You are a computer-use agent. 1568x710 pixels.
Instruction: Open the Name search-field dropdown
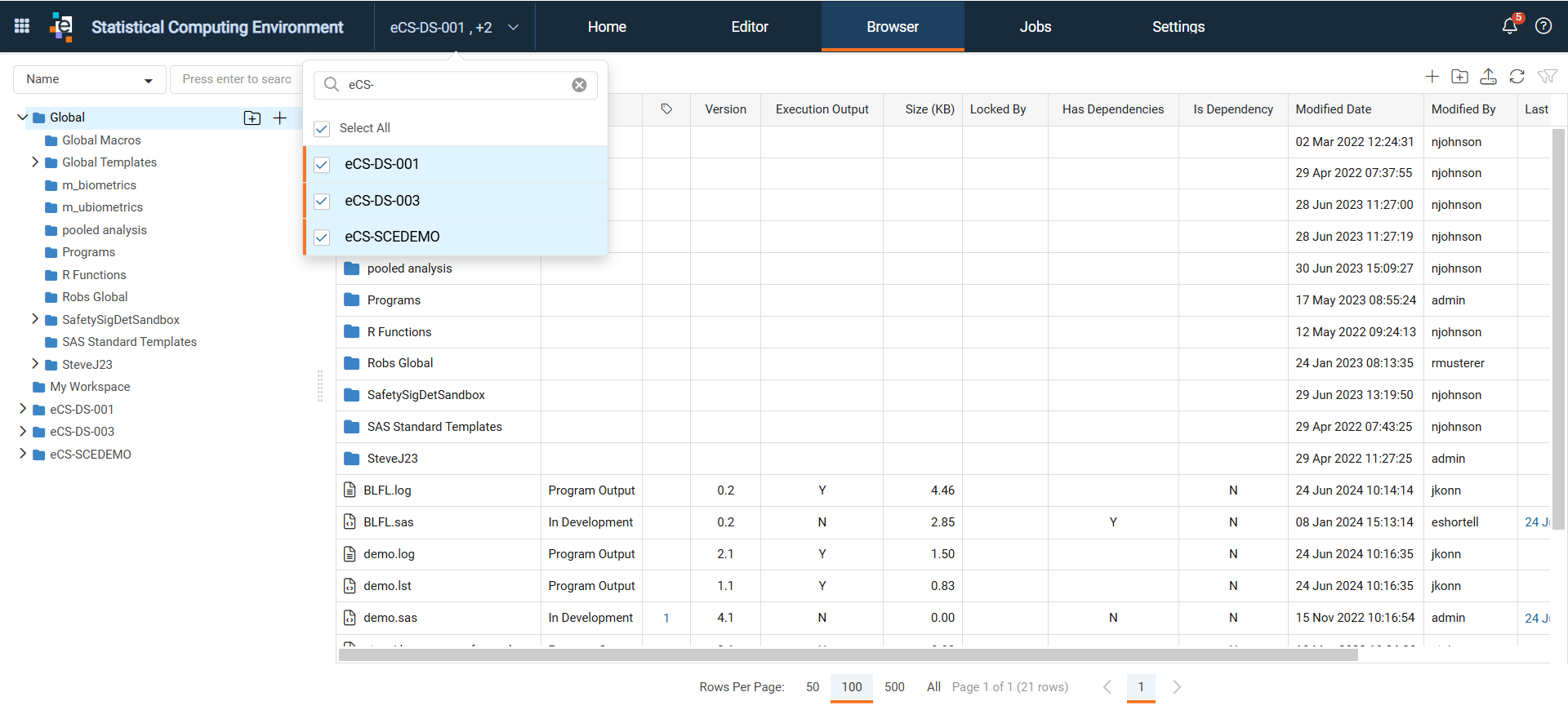click(90, 79)
